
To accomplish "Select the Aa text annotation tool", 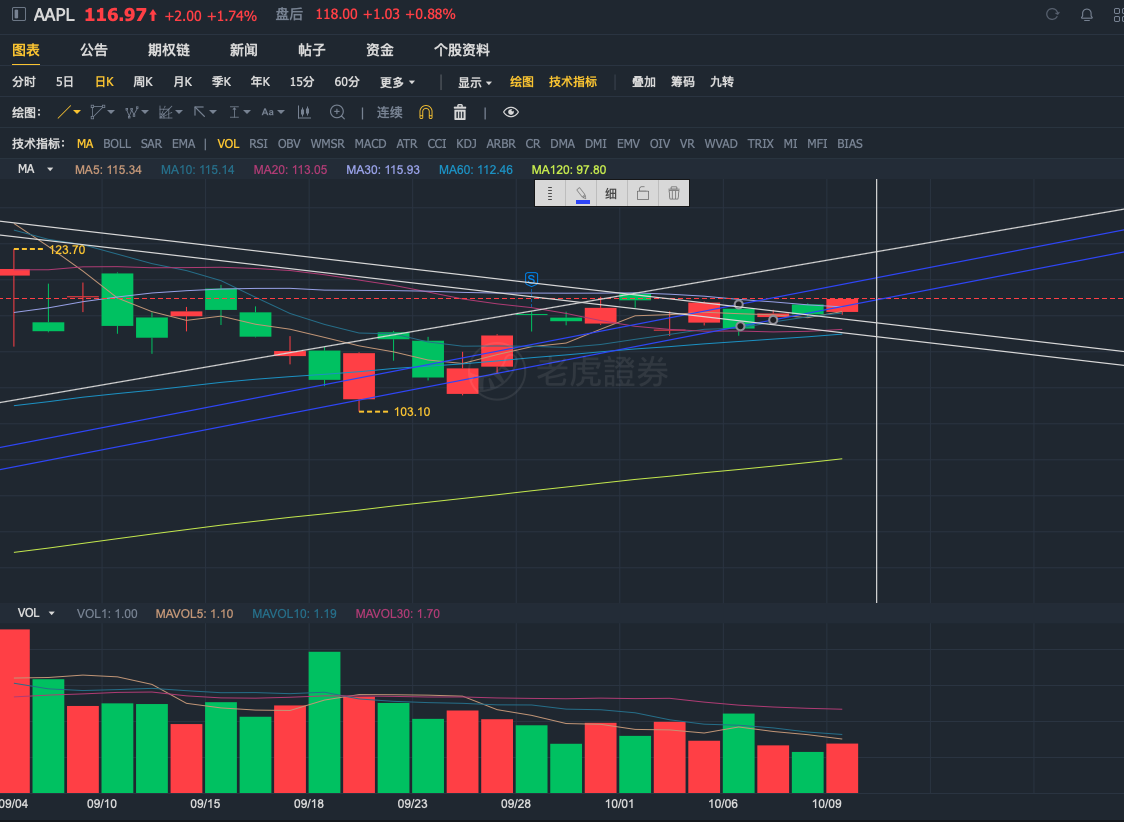I will pos(267,113).
